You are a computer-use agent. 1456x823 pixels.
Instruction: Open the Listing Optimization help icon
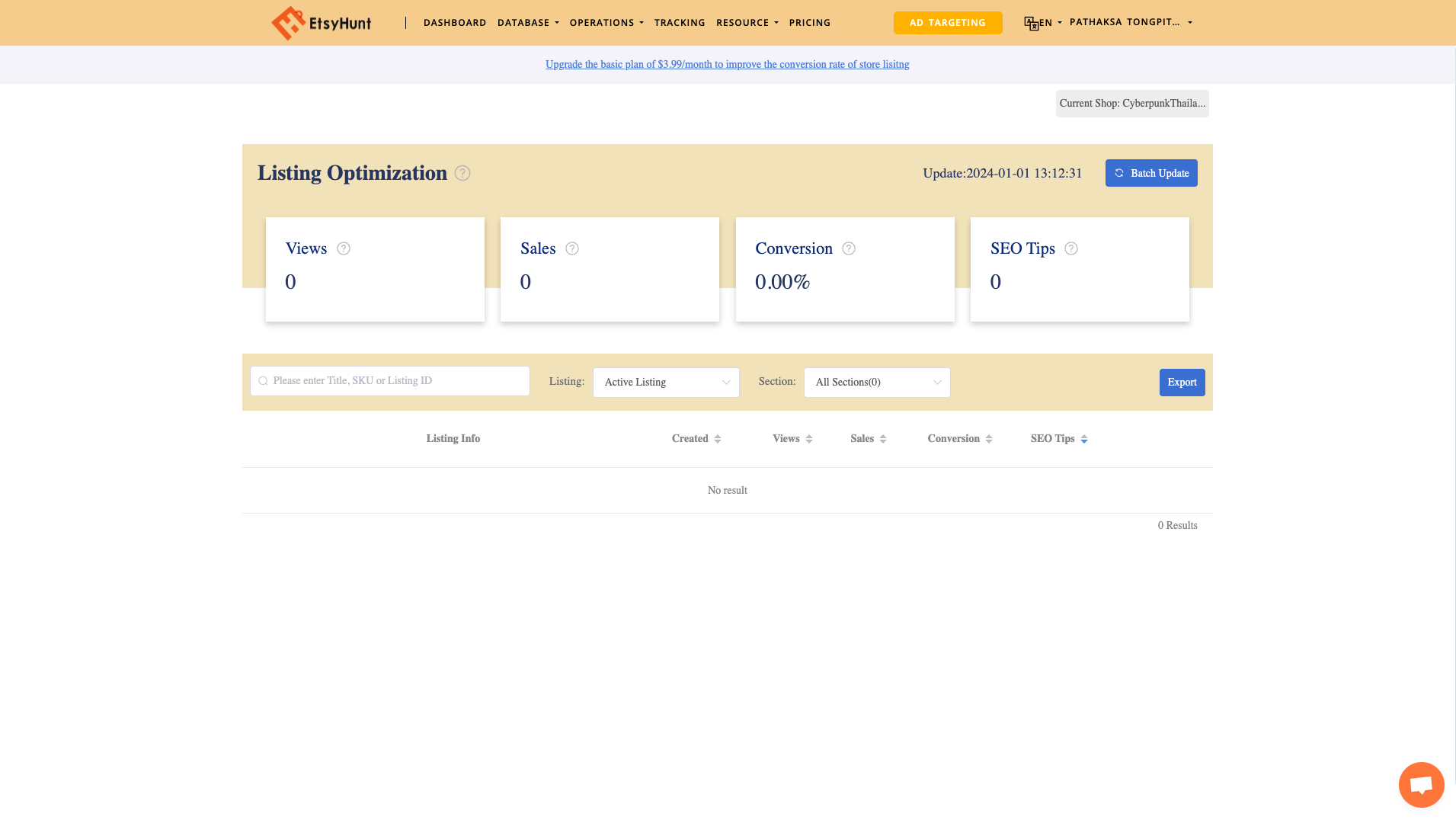[462, 173]
